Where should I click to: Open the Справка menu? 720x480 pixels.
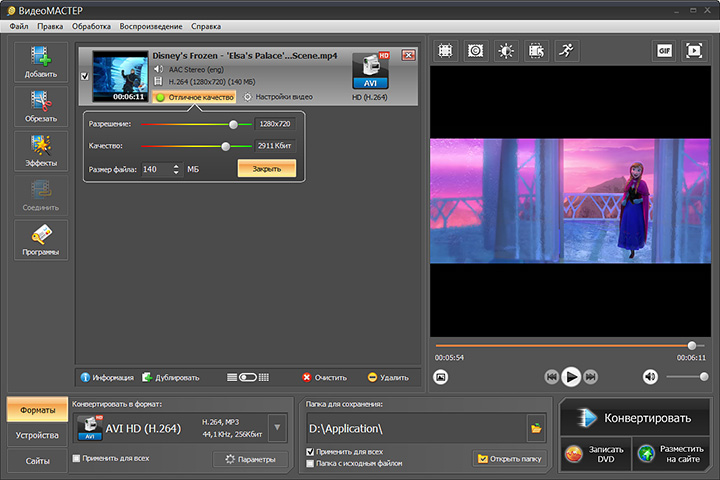click(206, 26)
